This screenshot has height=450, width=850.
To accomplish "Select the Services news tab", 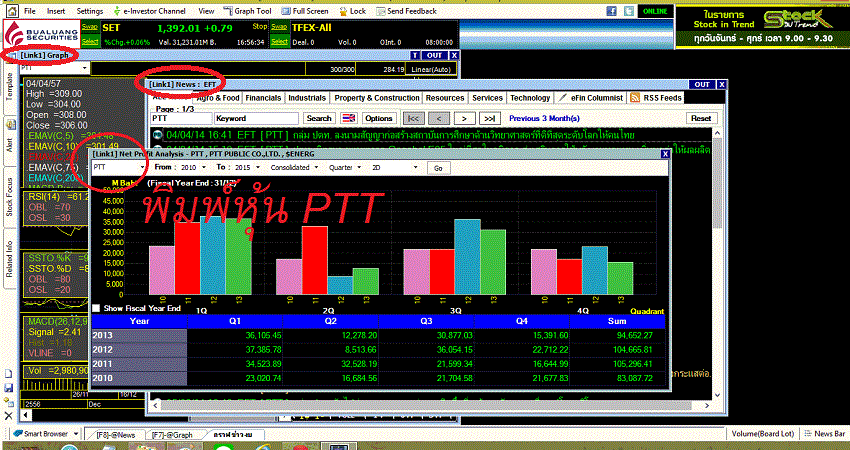I will tap(487, 98).
